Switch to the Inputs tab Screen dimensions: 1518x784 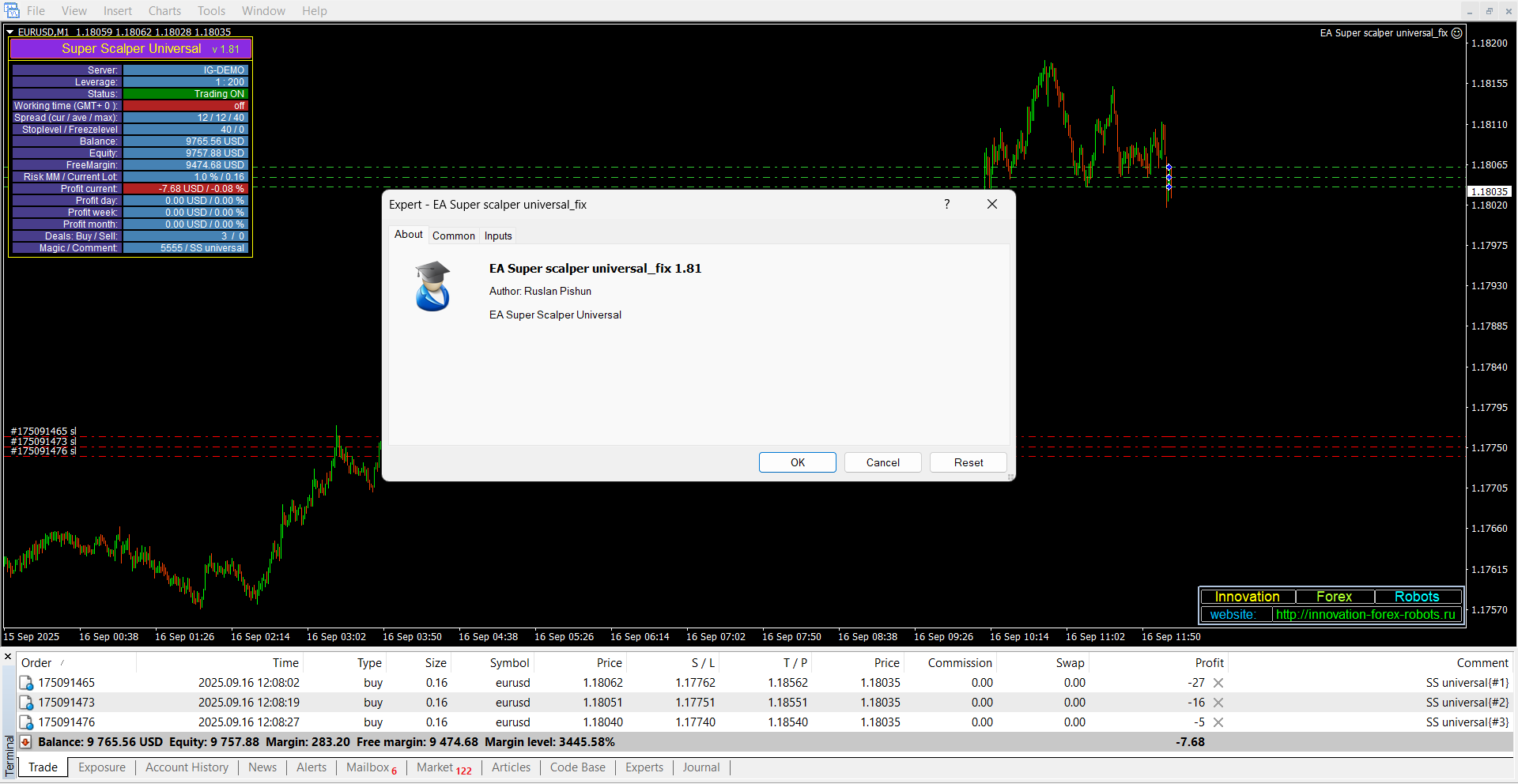click(x=498, y=236)
